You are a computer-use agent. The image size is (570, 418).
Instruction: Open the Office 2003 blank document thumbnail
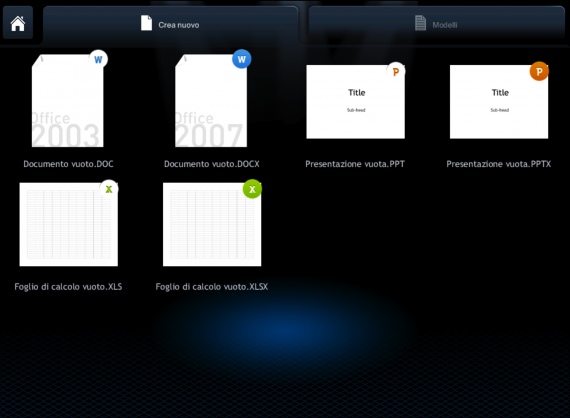(68, 101)
